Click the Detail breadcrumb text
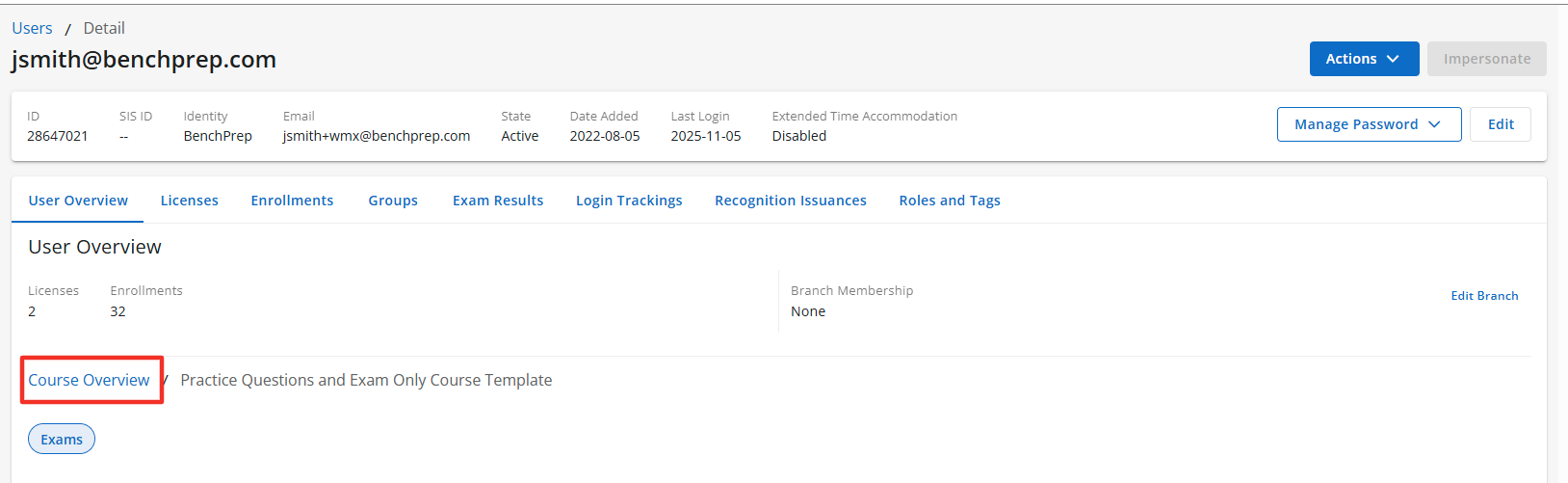 click(104, 28)
